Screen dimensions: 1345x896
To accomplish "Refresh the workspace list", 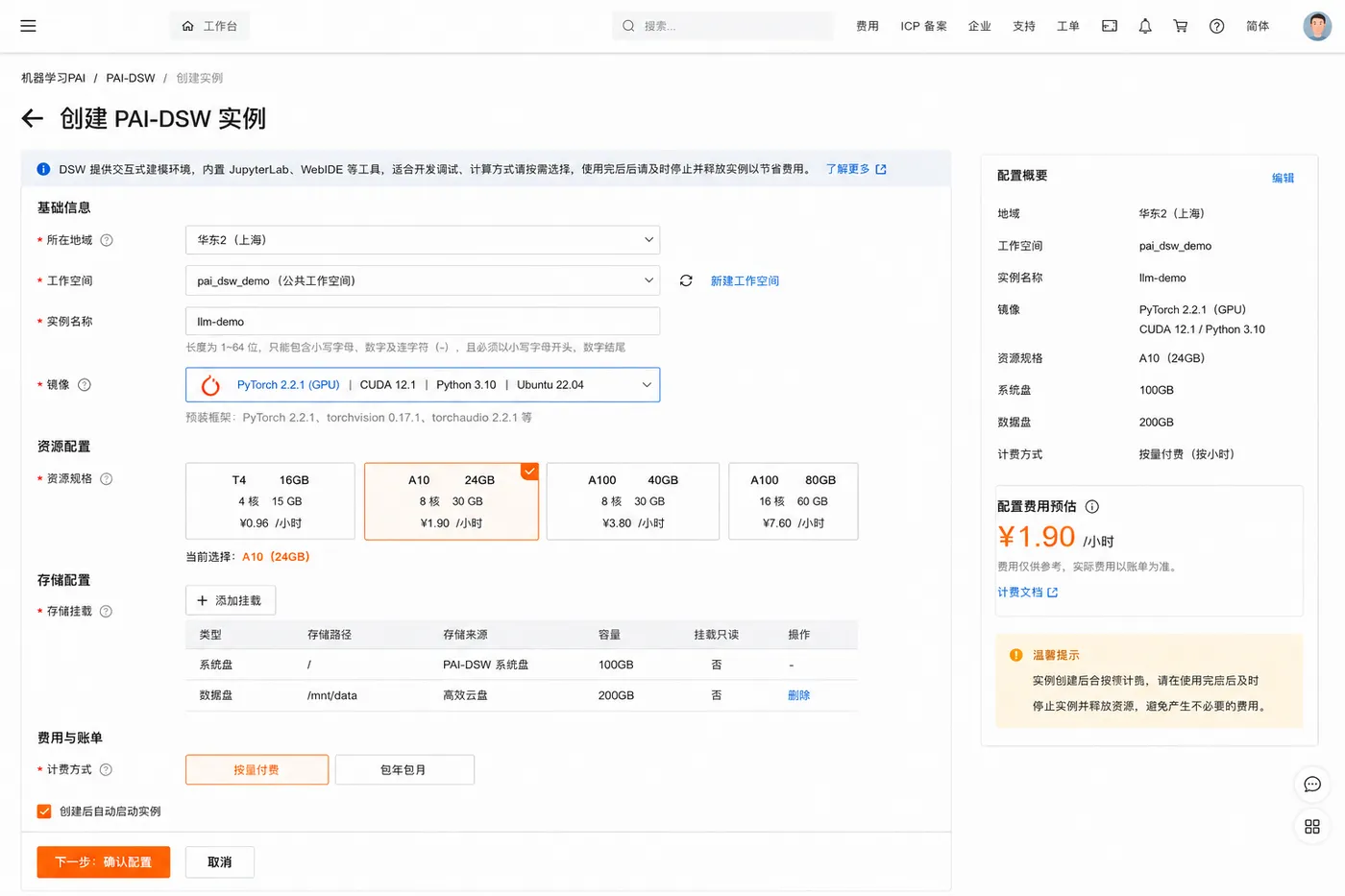I will tap(686, 280).
